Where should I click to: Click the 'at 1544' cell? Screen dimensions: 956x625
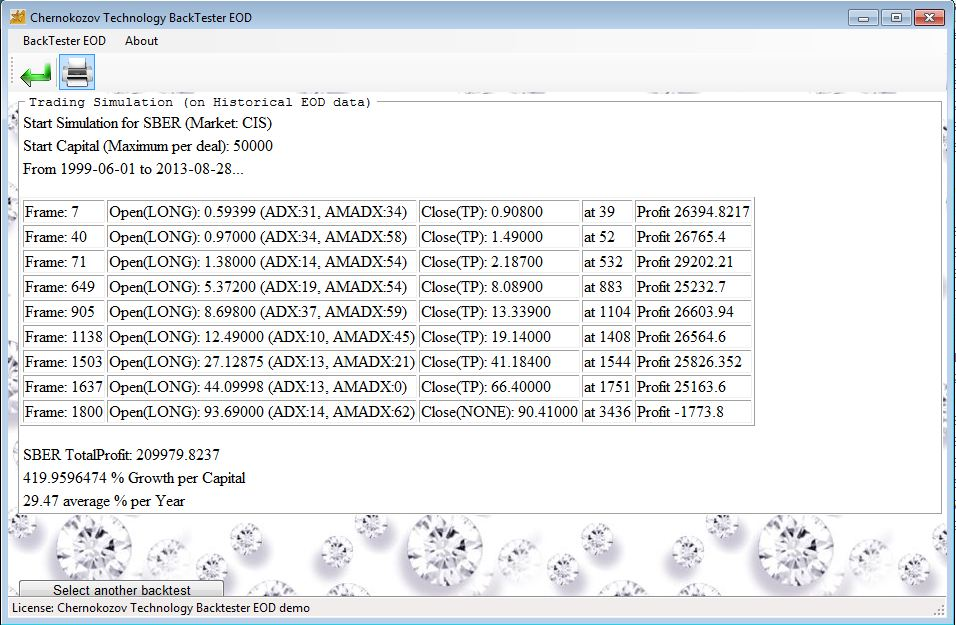coord(607,362)
